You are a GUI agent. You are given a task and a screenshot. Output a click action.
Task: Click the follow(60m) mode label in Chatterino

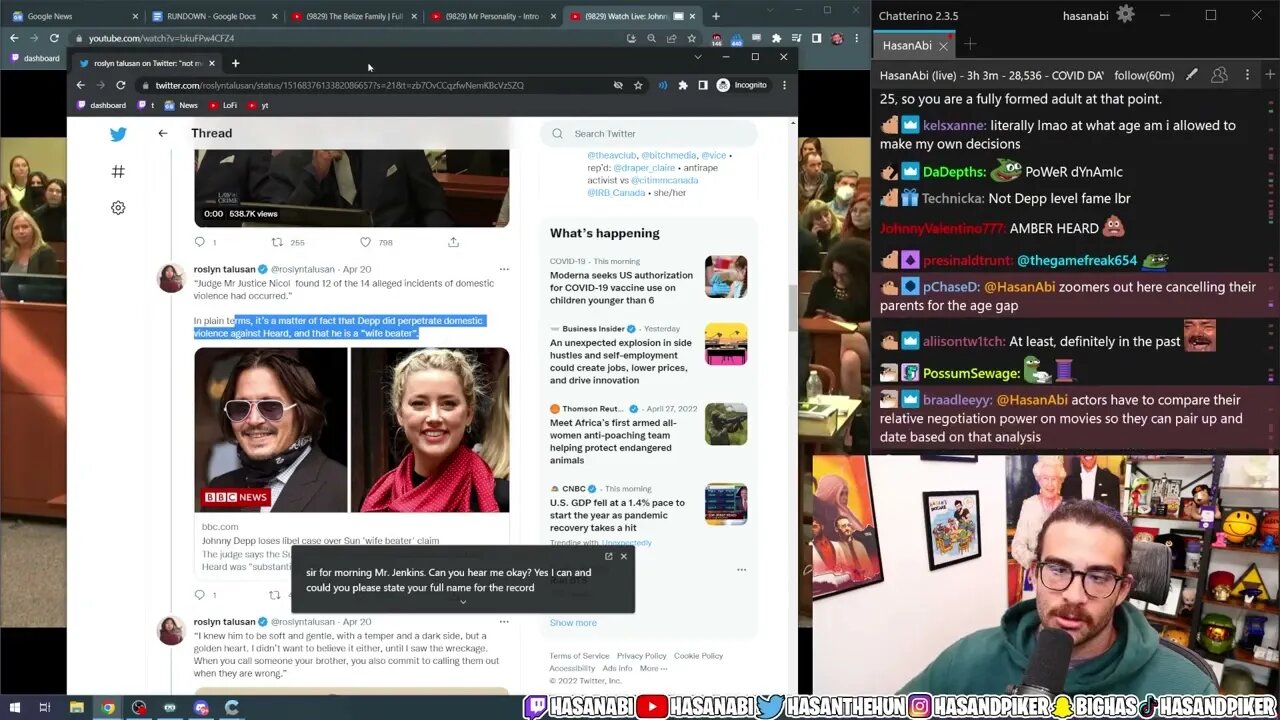point(1146,75)
